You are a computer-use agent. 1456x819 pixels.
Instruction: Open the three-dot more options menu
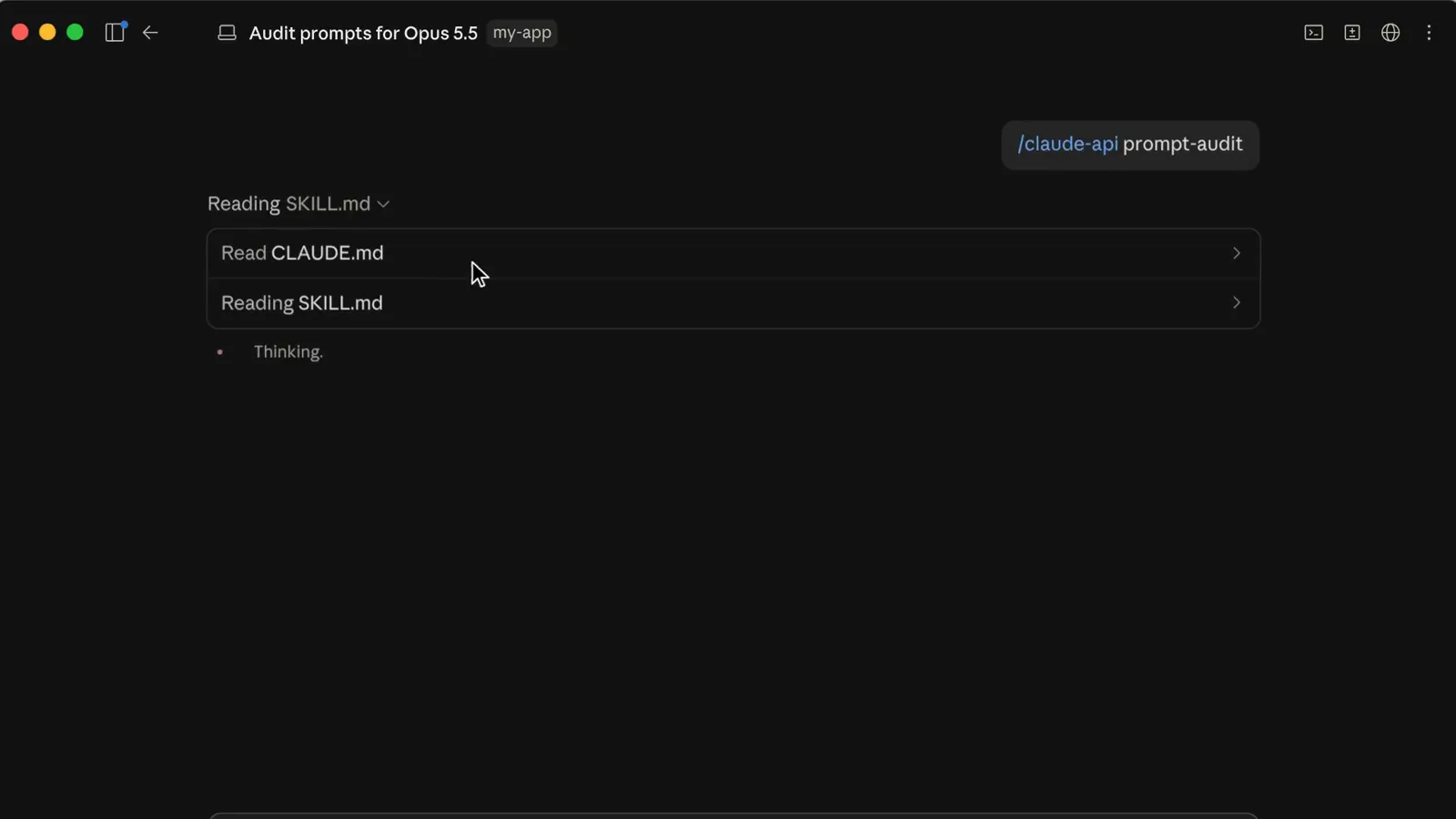point(1429,33)
